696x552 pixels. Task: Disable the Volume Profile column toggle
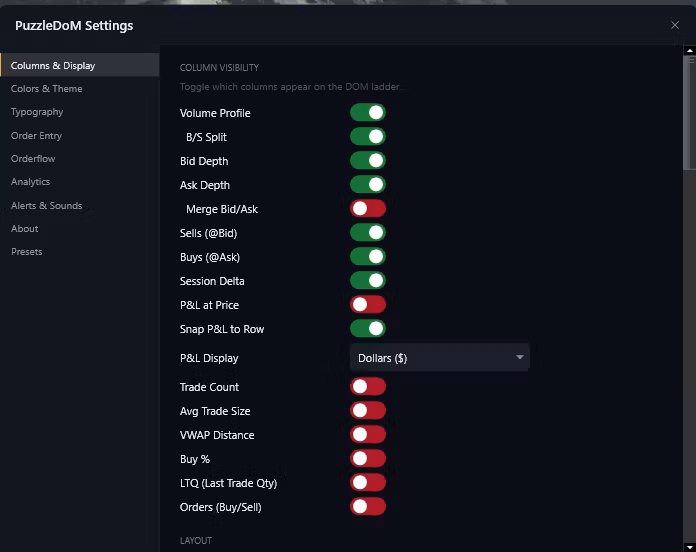tap(368, 113)
